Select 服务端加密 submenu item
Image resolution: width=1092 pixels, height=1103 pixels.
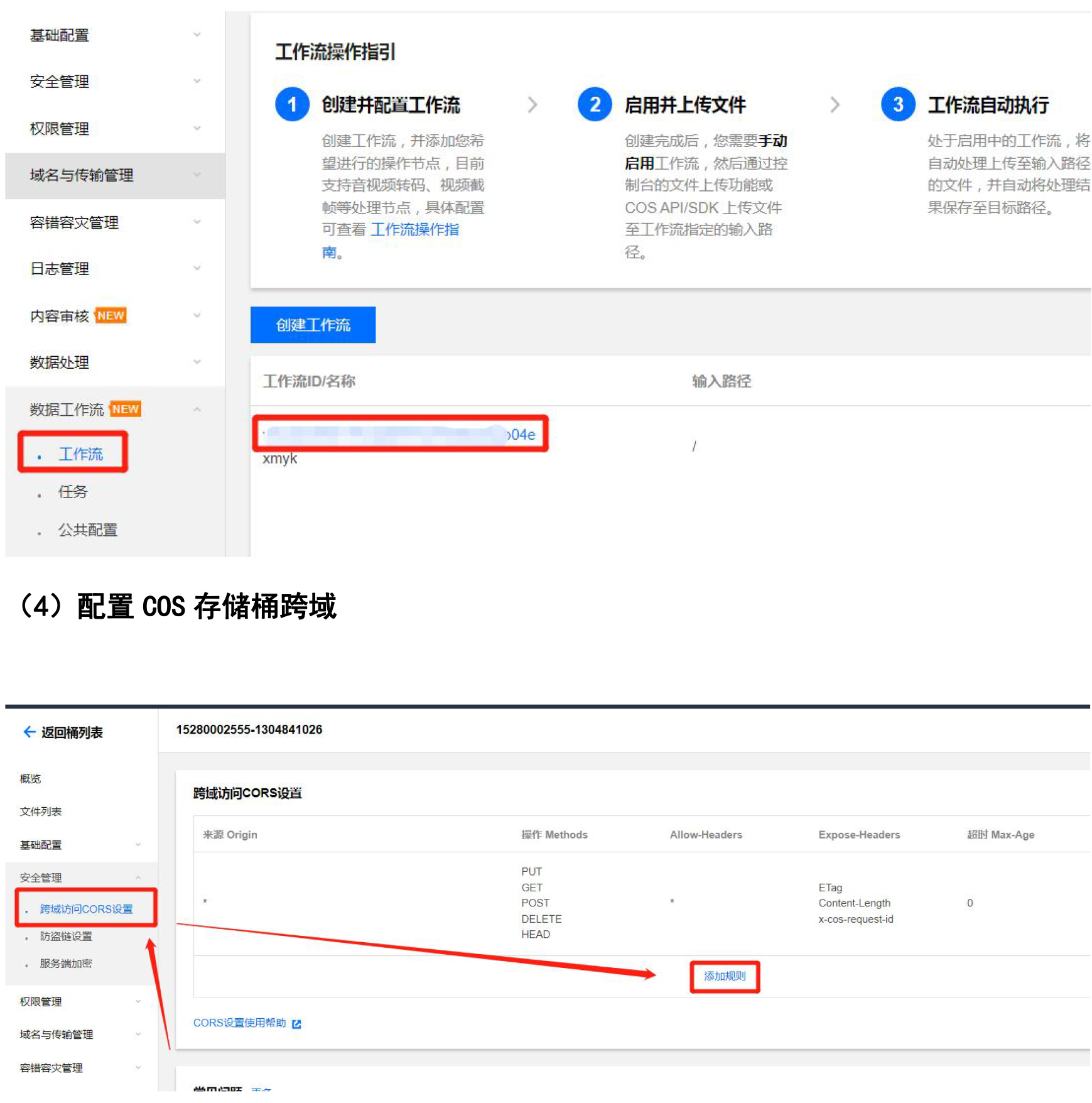[66, 964]
